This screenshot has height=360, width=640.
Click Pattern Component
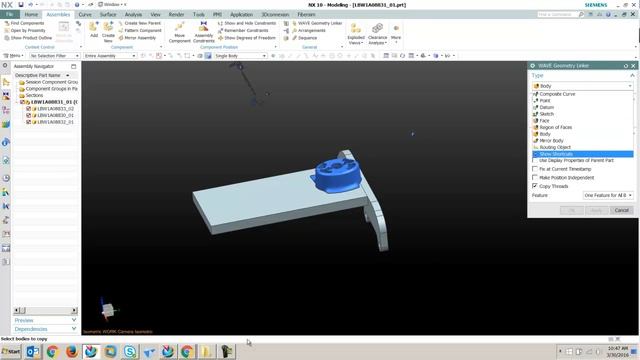coord(140,31)
